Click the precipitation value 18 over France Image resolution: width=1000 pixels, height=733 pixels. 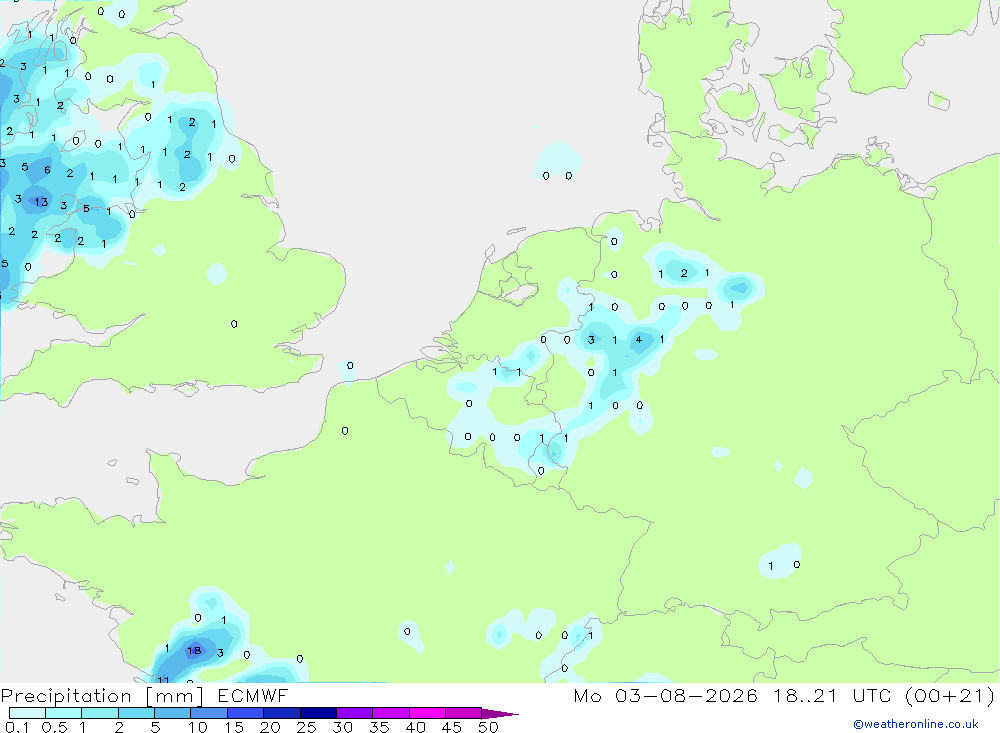coord(194,651)
